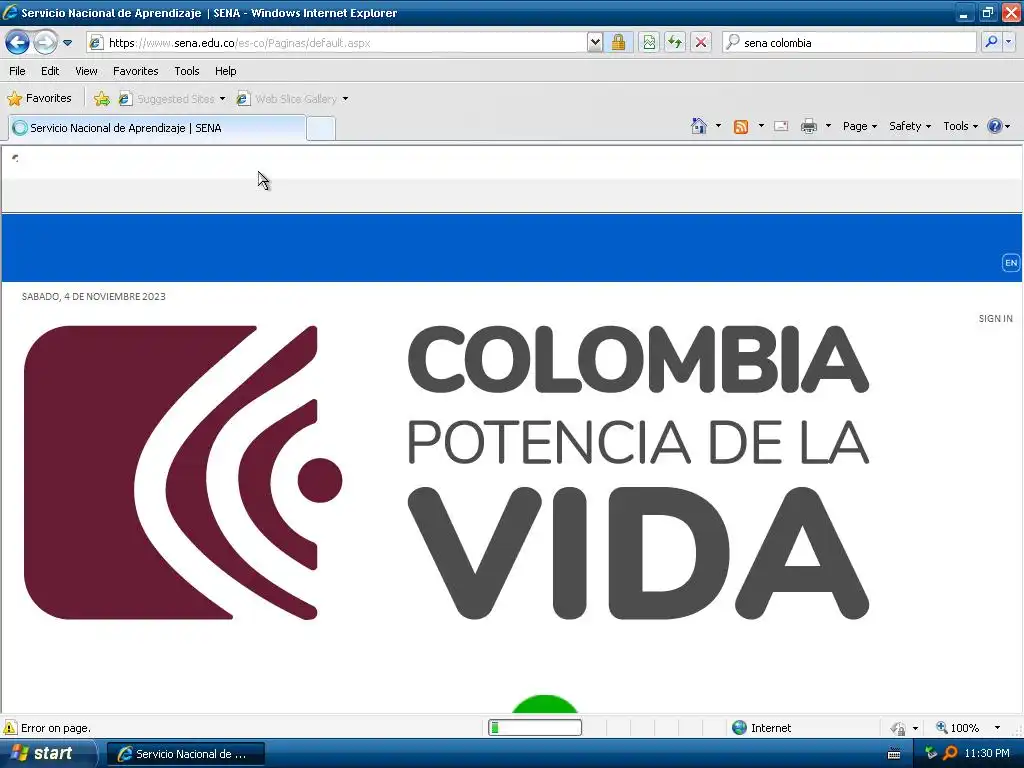Click the date text SABADO, 4 DE NOVIEMBRE 2023
The image size is (1024, 768).
(93, 296)
